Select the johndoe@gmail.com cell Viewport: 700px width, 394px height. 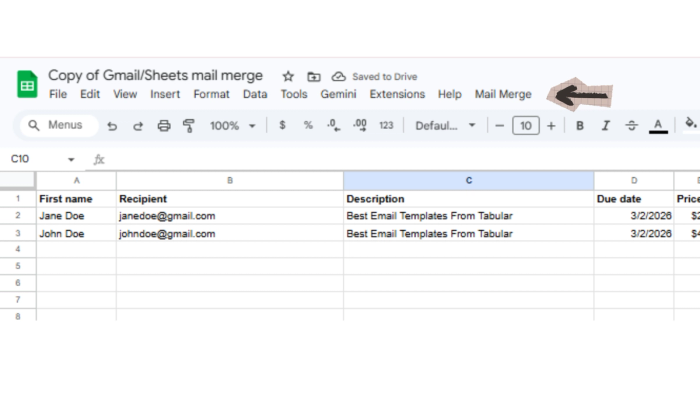tap(230, 233)
